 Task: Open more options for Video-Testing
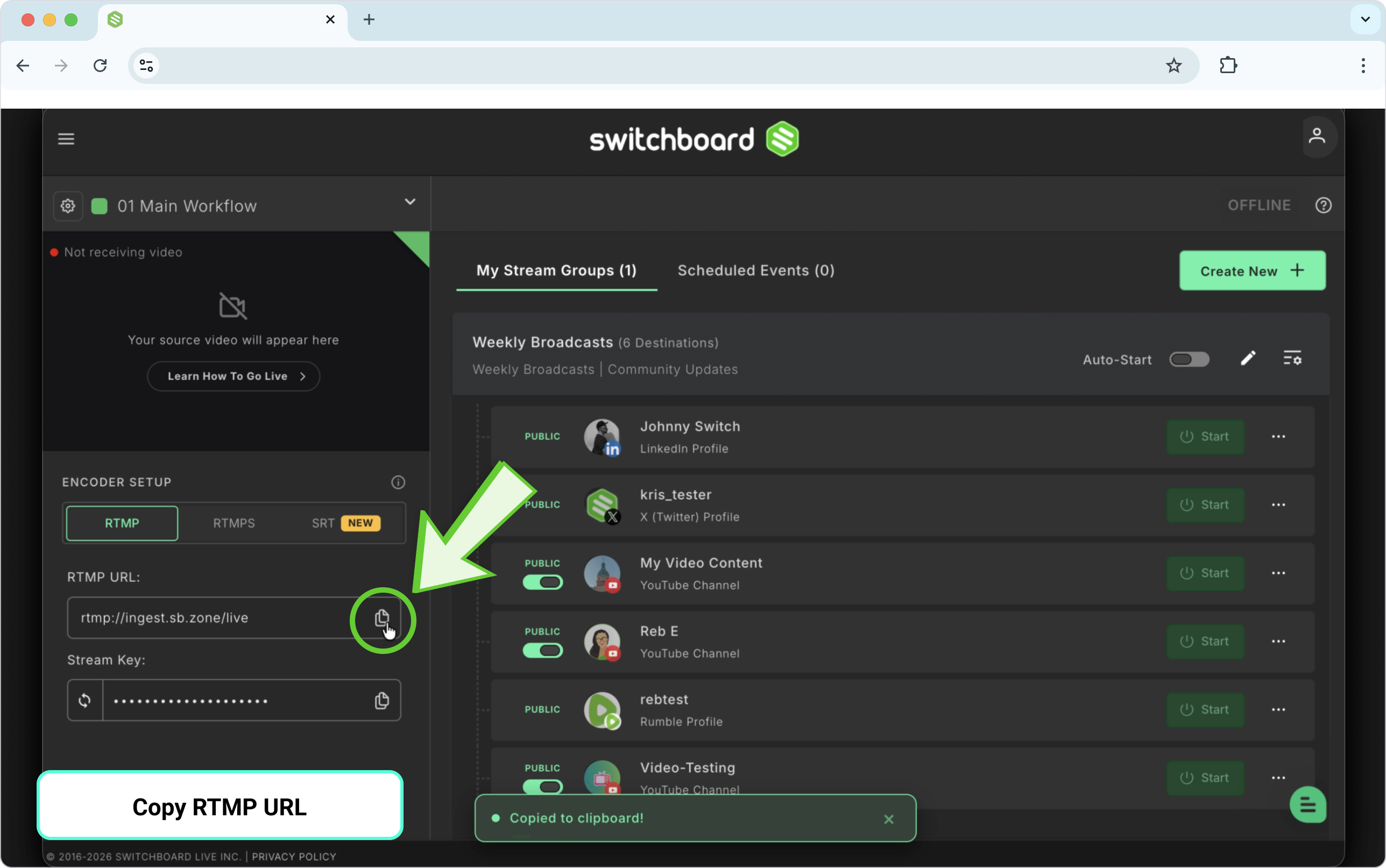pyautogui.click(x=1278, y=778)
